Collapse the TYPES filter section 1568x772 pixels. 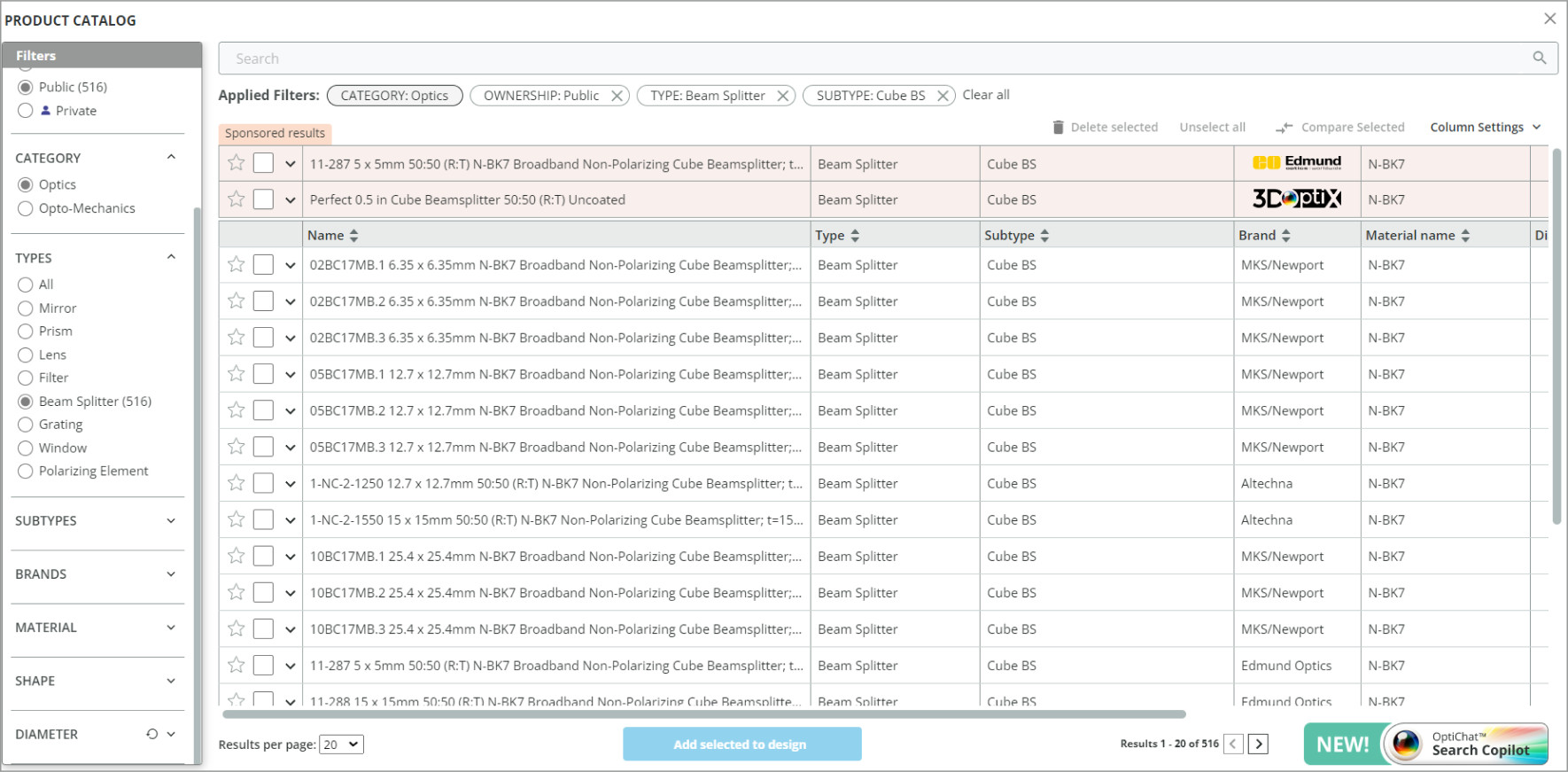click(171, 257)
